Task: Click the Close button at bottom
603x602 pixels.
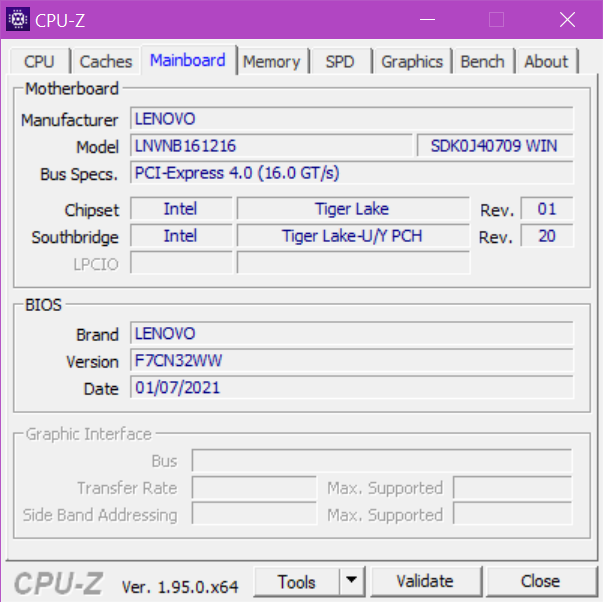Action: 540,581
